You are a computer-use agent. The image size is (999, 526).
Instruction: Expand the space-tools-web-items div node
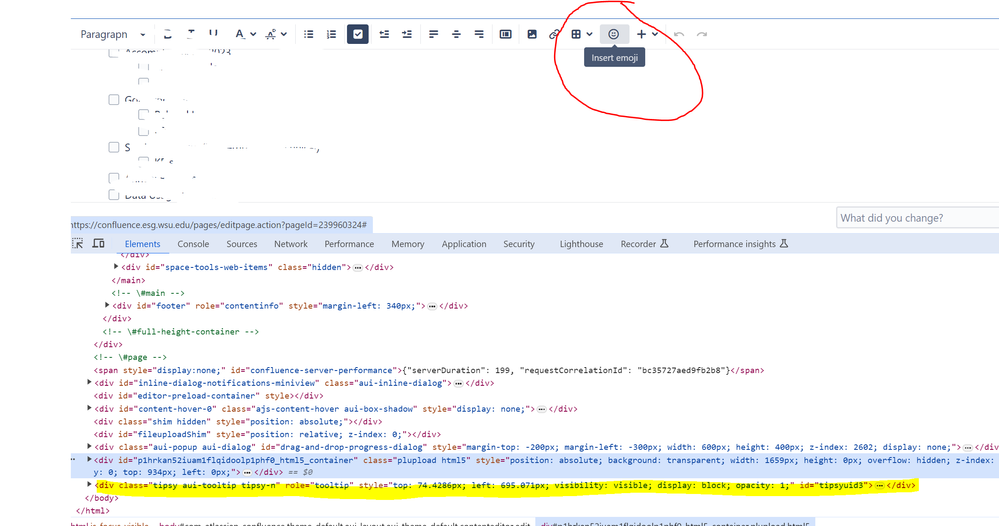pos(116,267)
